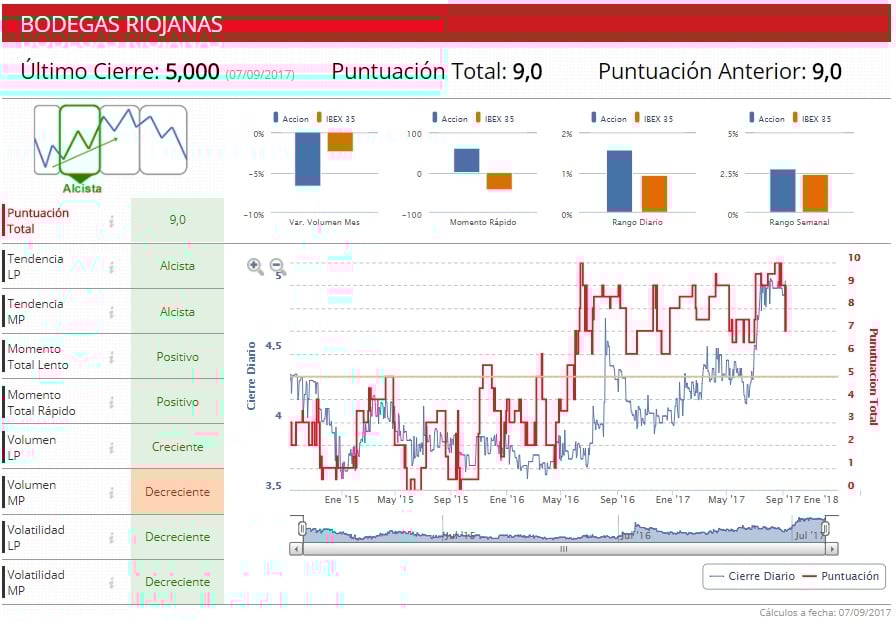Click the orange IBEX 35 bar in Var. Volumen Mes

[x=340, y=142]
